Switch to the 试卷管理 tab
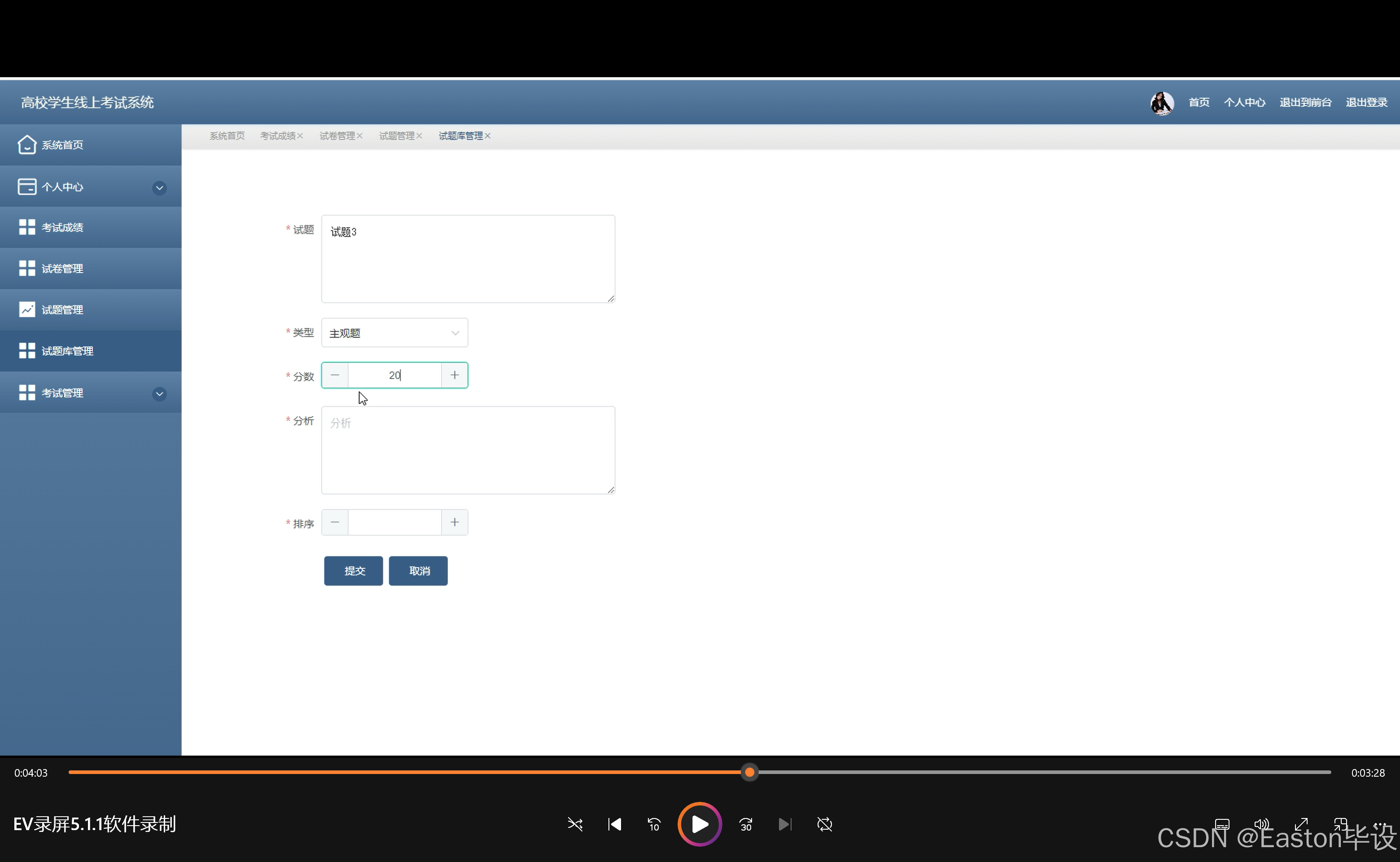Viewport: 1400px width, 862px height. click(x=337, y=136)
